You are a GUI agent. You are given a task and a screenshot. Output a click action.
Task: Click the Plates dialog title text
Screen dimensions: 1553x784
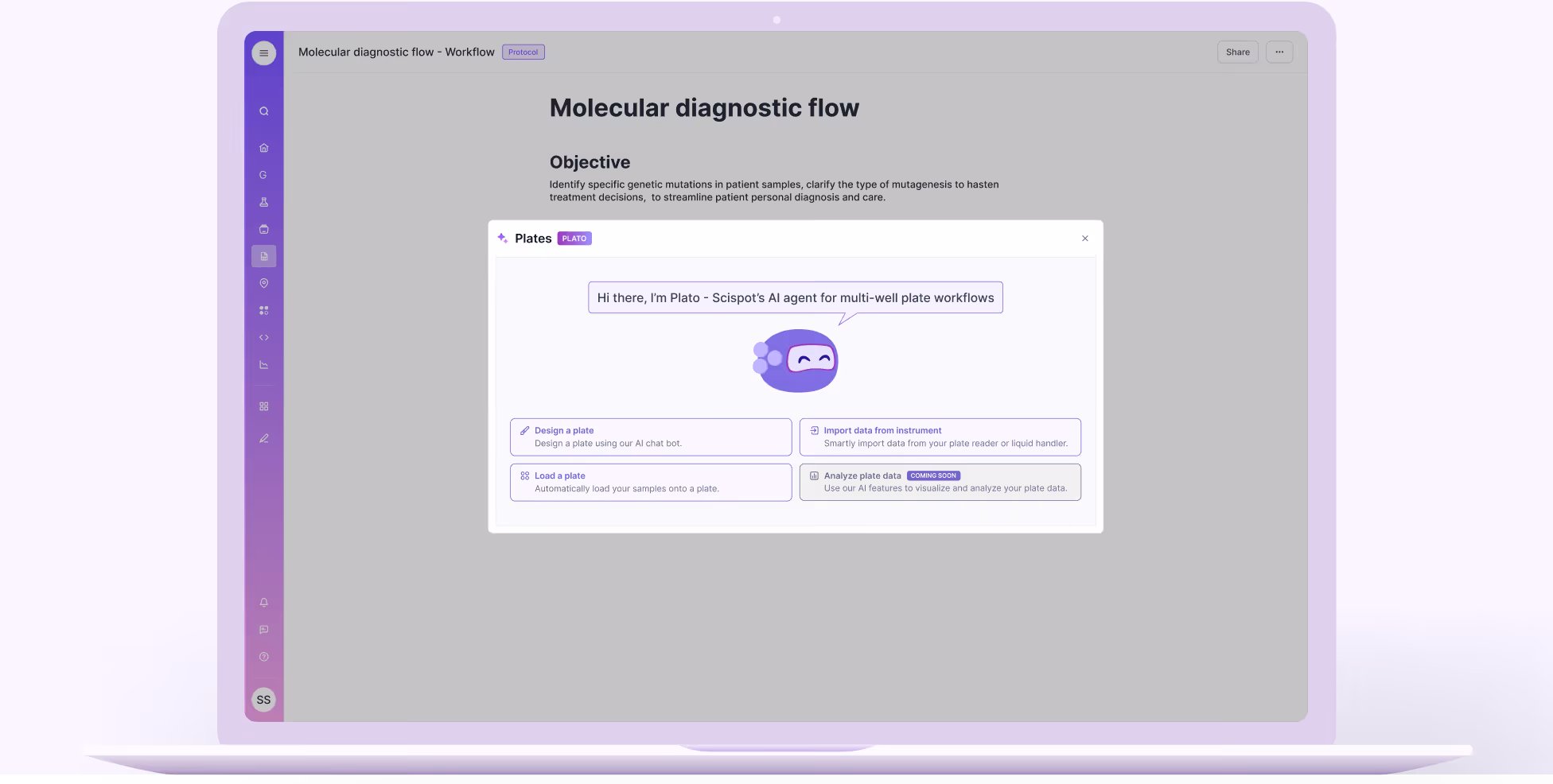pyautogui.click(x=533, y=239)
